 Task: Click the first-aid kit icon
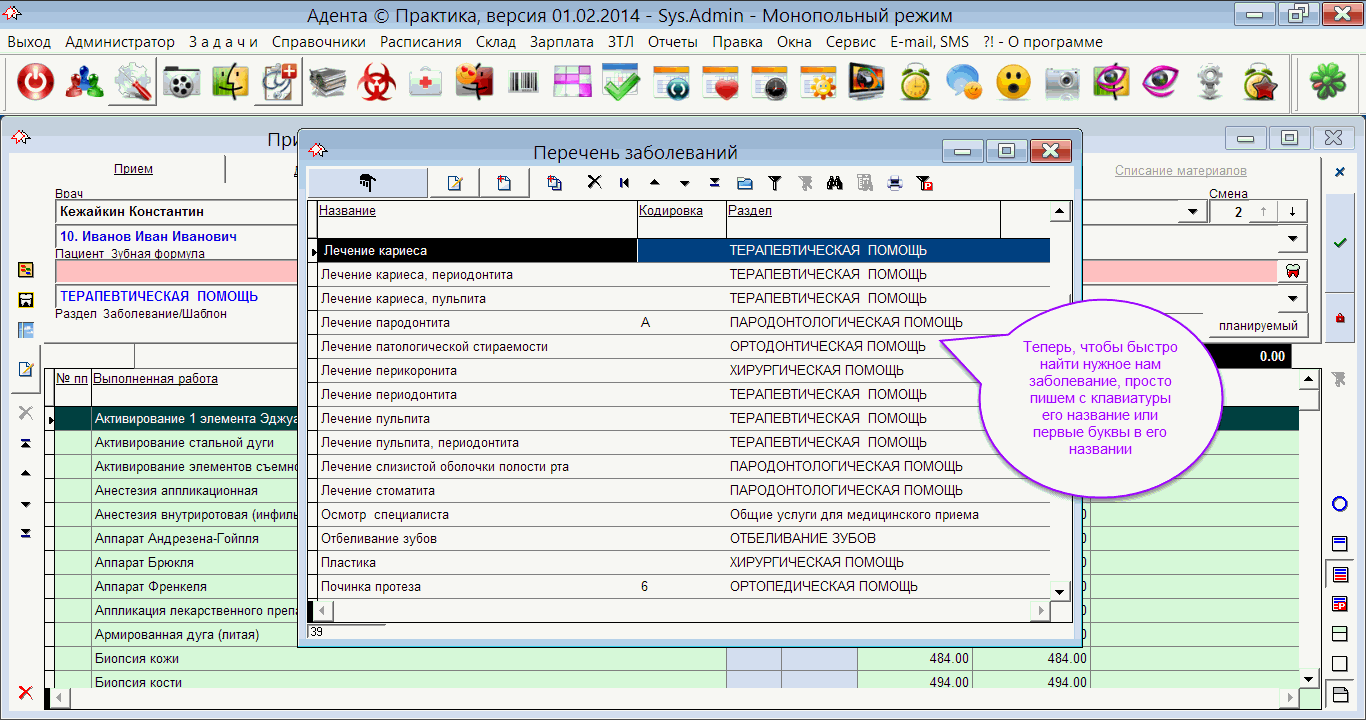(x=426, y=83)
